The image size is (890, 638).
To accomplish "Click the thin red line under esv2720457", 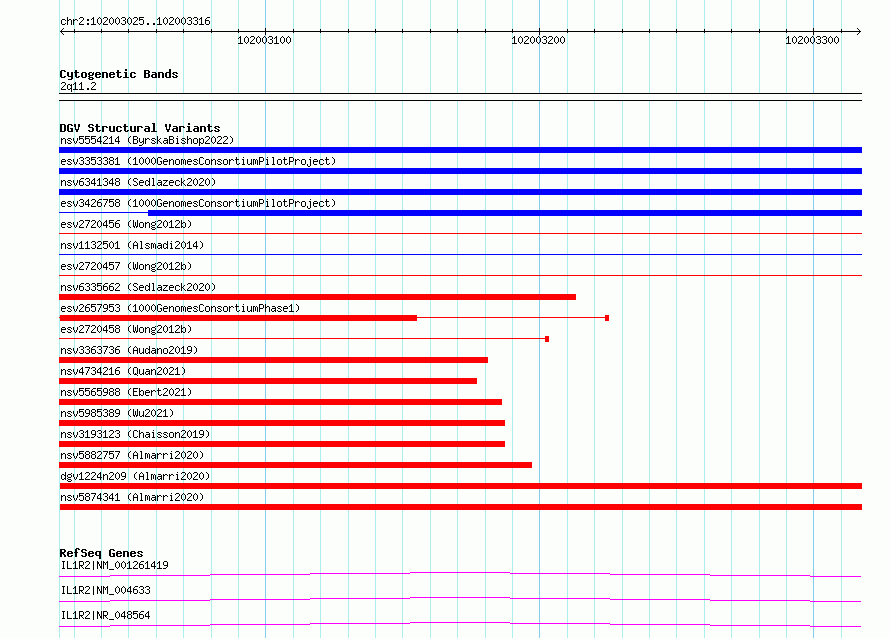I will 460,275.
